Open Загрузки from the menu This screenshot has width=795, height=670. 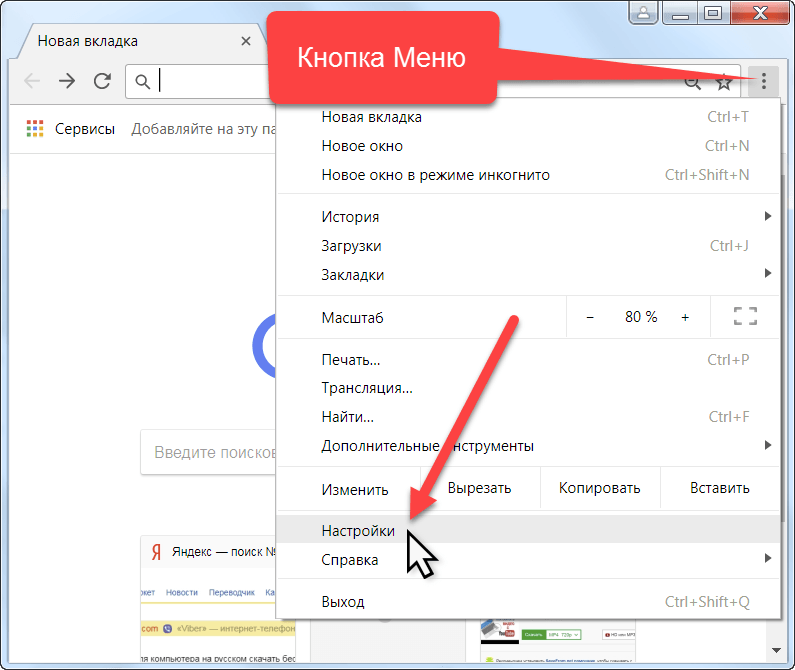[527, 246]
